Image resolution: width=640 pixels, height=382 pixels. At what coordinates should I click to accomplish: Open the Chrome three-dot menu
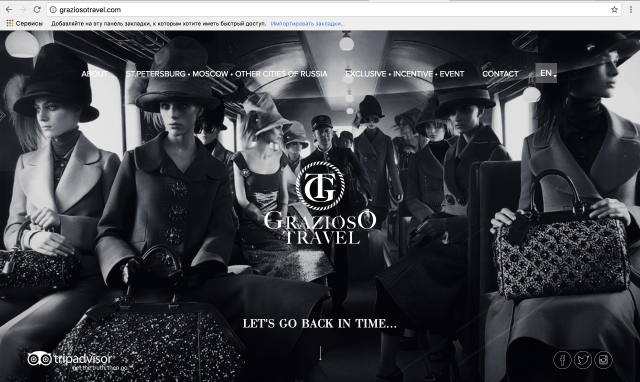[x=631, y=9]
